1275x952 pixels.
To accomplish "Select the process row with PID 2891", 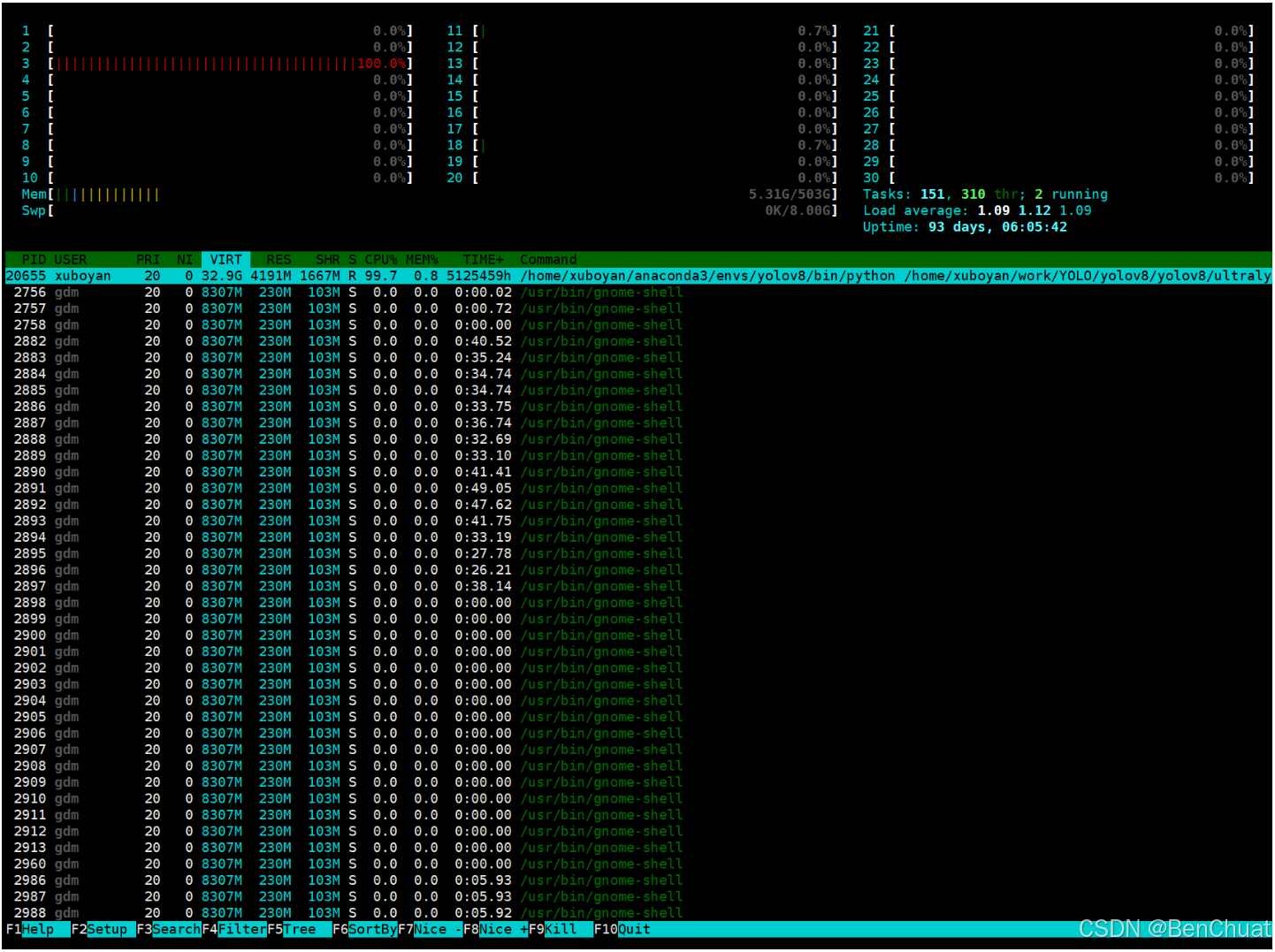I will click(637, 488).
